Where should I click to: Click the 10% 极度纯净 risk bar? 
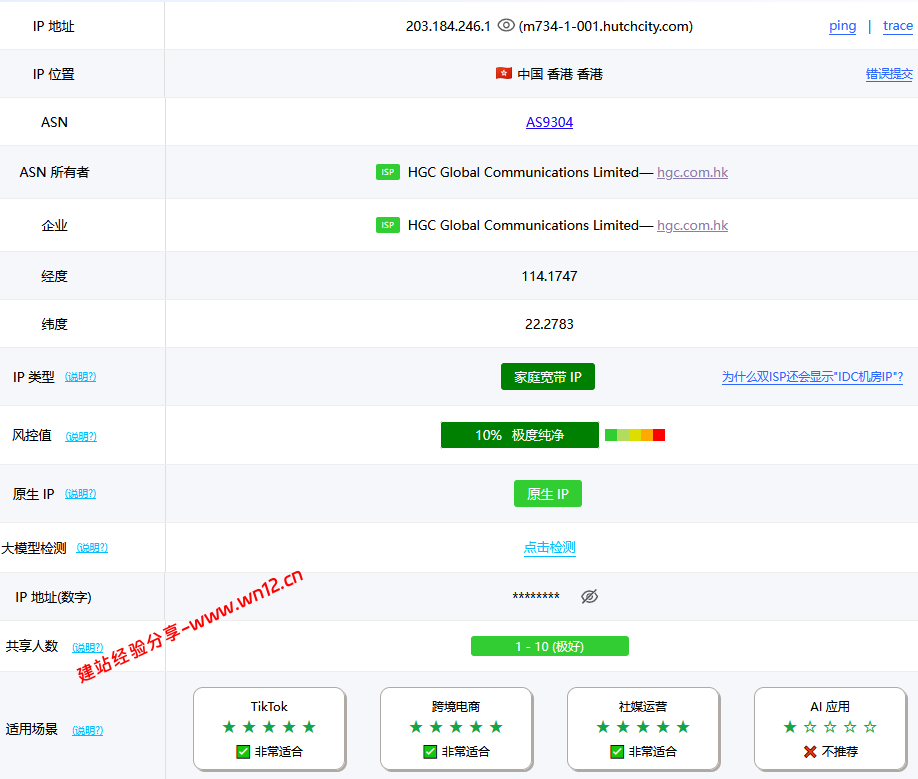(x=519, y=435)
